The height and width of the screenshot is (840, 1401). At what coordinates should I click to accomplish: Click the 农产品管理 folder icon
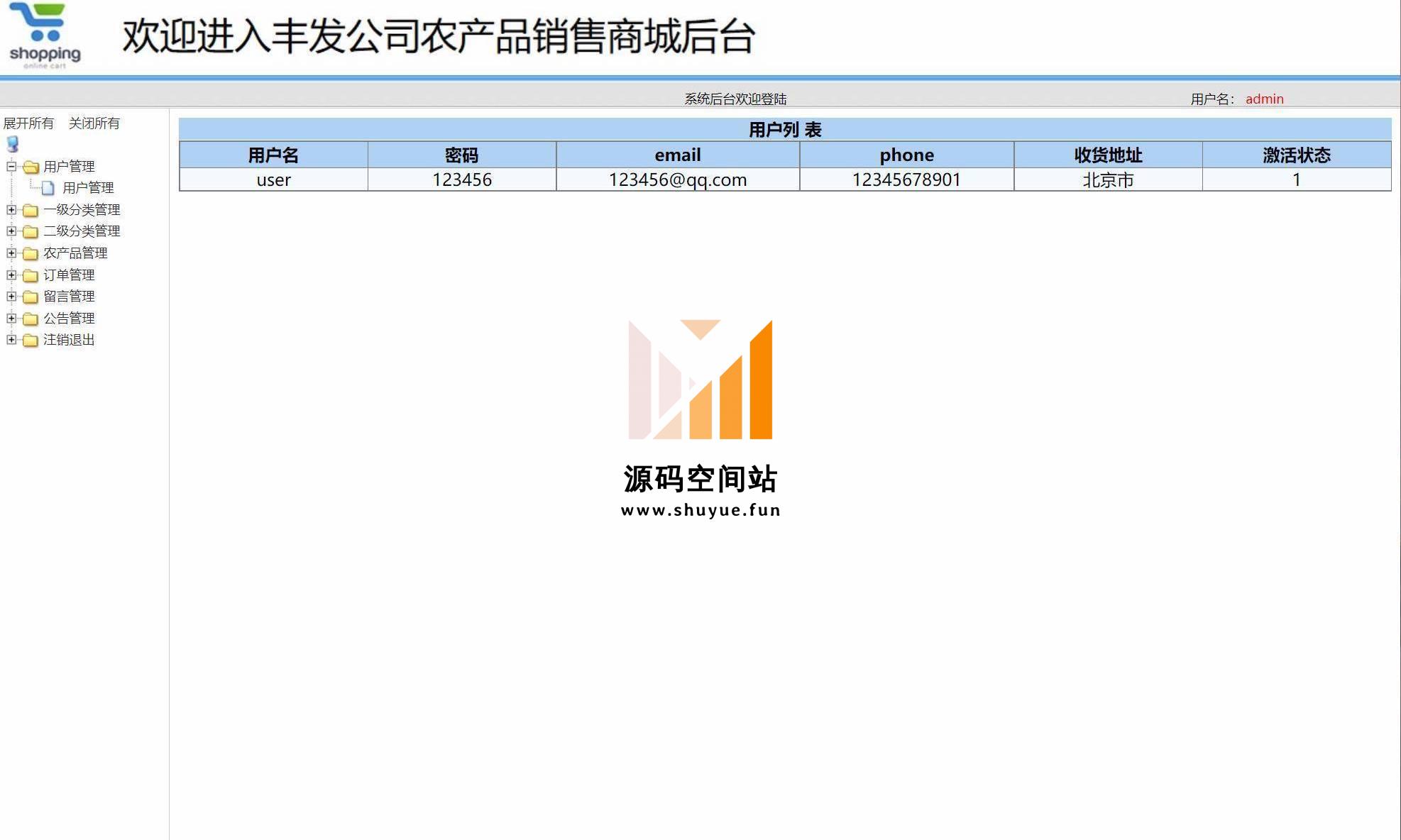(x=31, y=253)
